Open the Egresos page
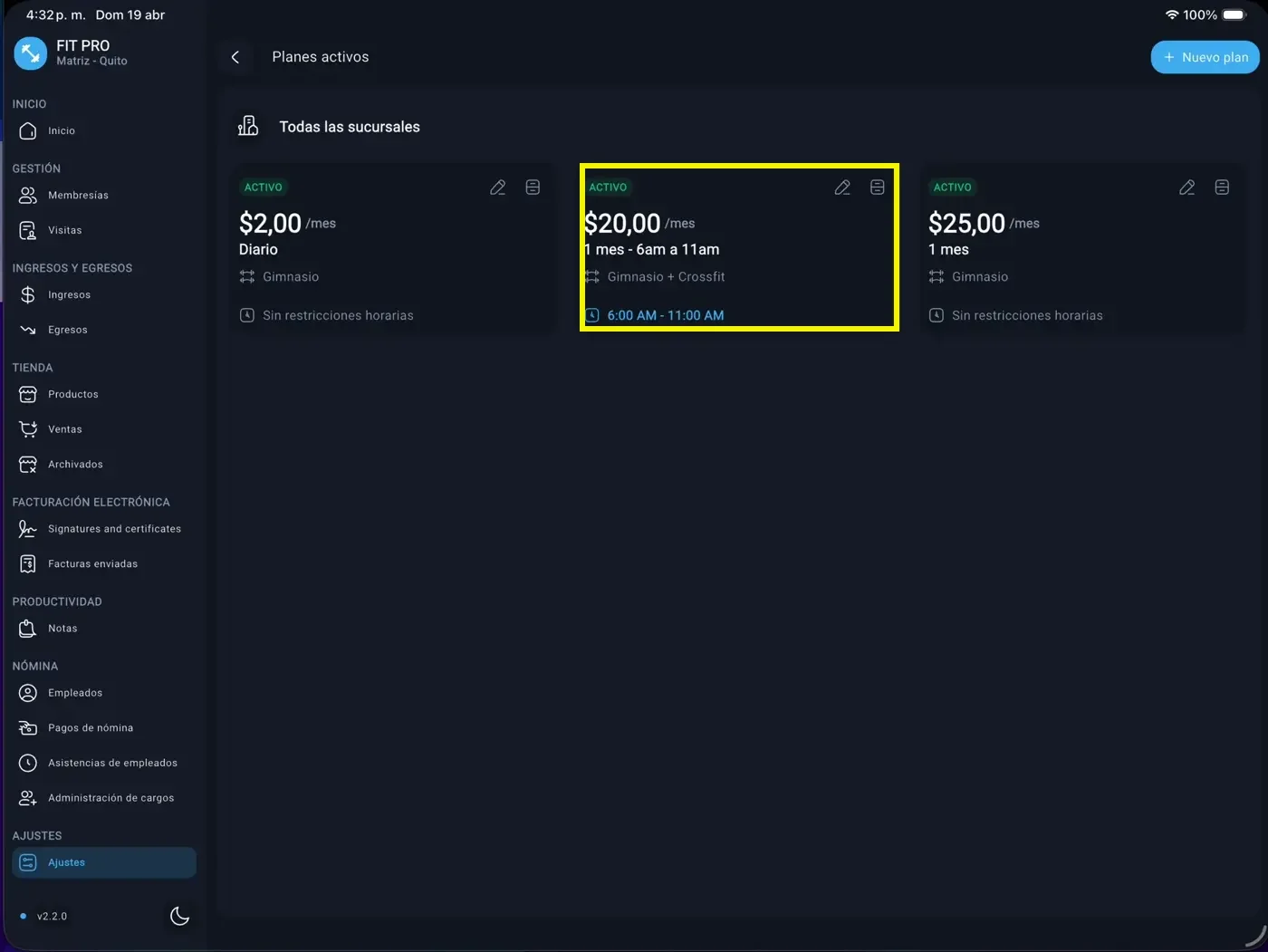The width and height of the screenshot is (1268, 952). pos(67,331)
